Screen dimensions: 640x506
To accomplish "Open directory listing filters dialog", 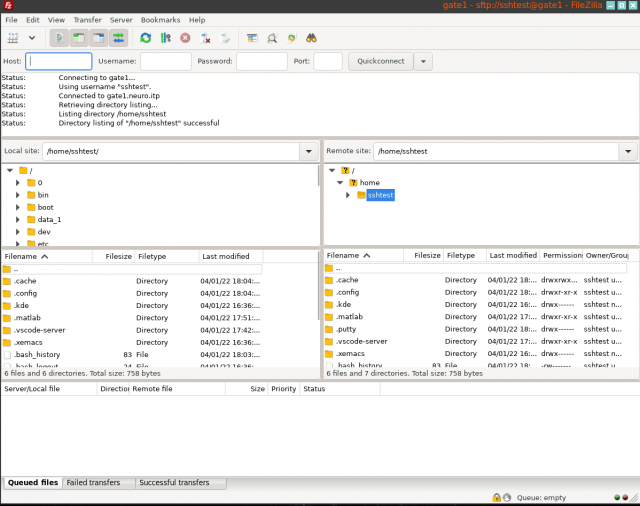I will tap(252, 38).
